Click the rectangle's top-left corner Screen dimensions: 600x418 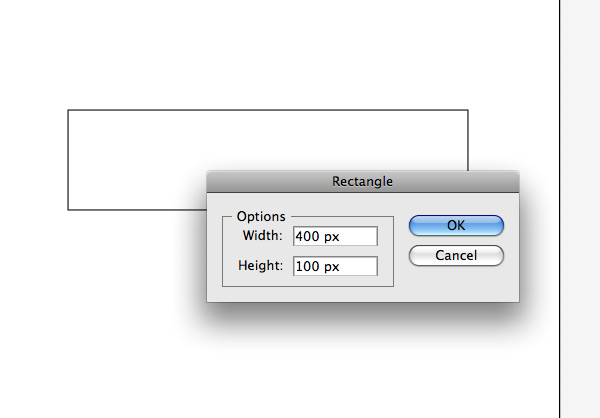(68, 110)
